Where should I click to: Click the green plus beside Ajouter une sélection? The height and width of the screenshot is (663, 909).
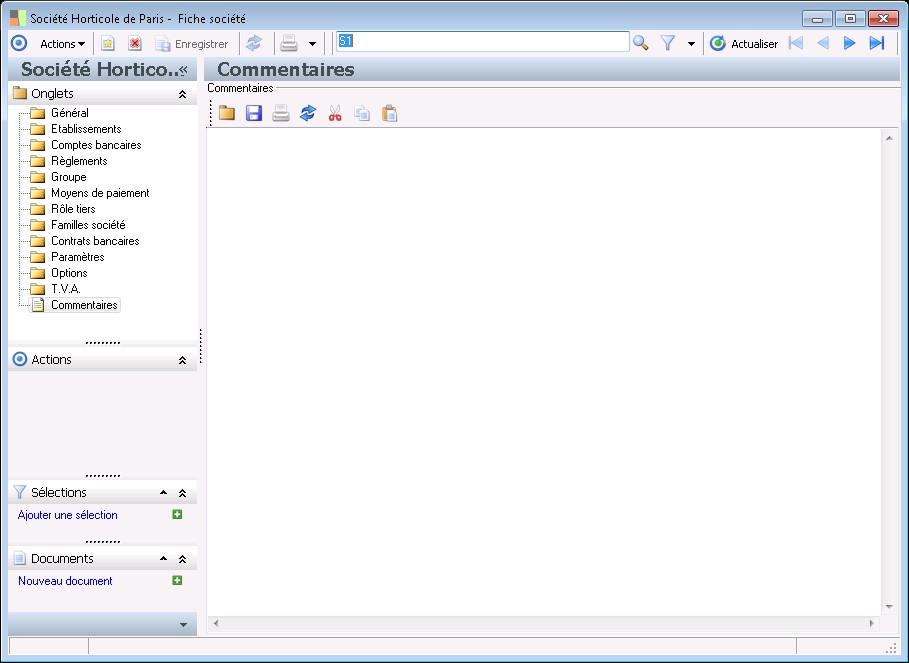[x=177, y=514]
